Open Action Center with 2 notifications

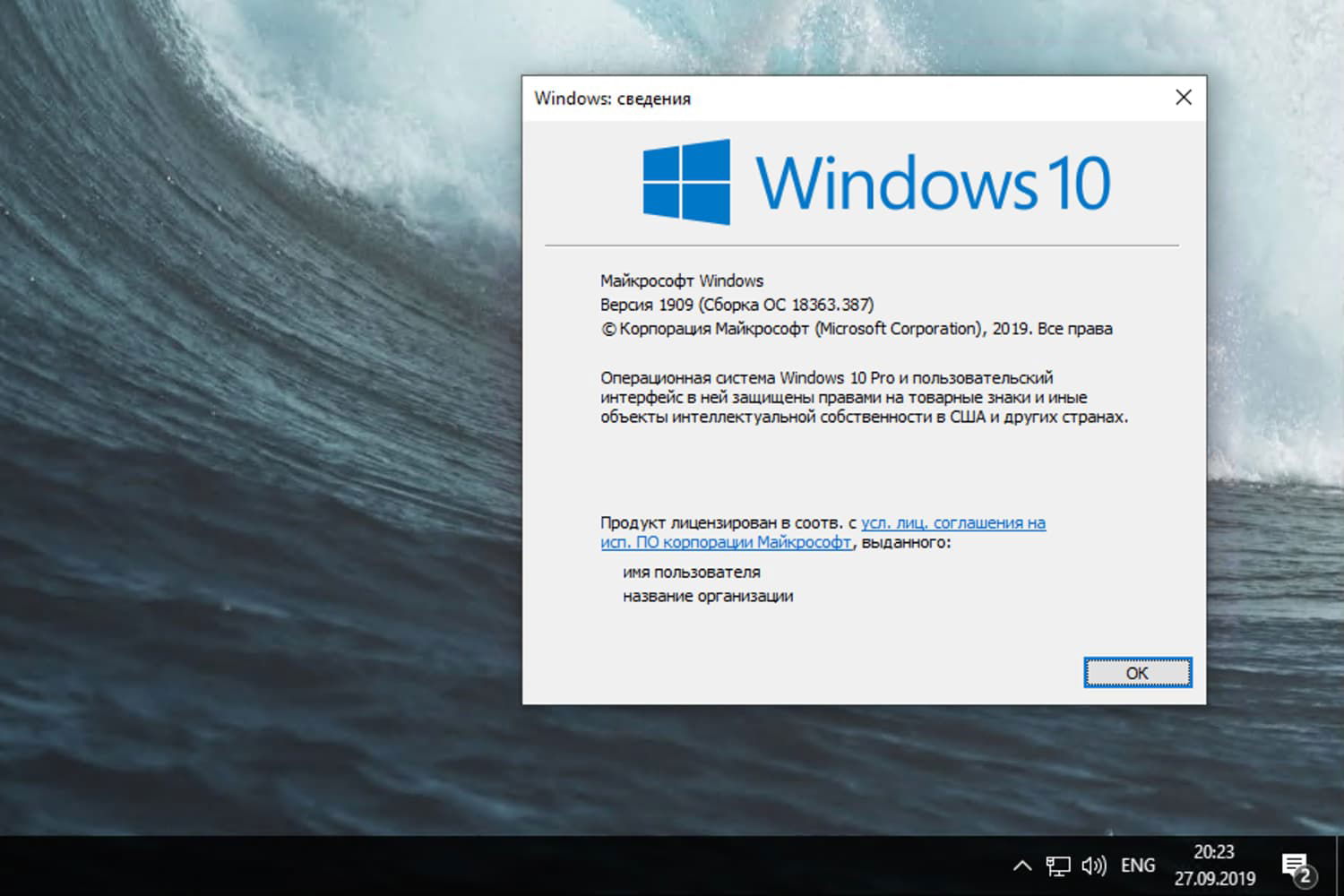coord(1297,865)
